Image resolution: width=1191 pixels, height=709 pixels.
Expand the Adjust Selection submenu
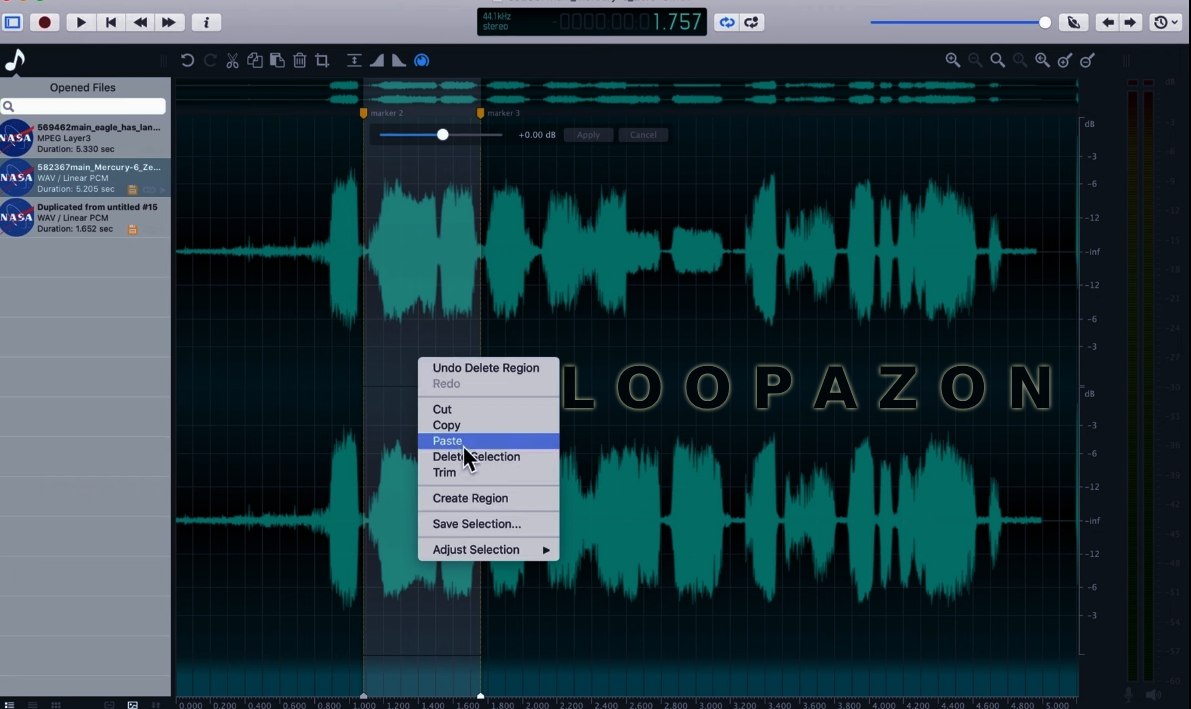[488, 550]
